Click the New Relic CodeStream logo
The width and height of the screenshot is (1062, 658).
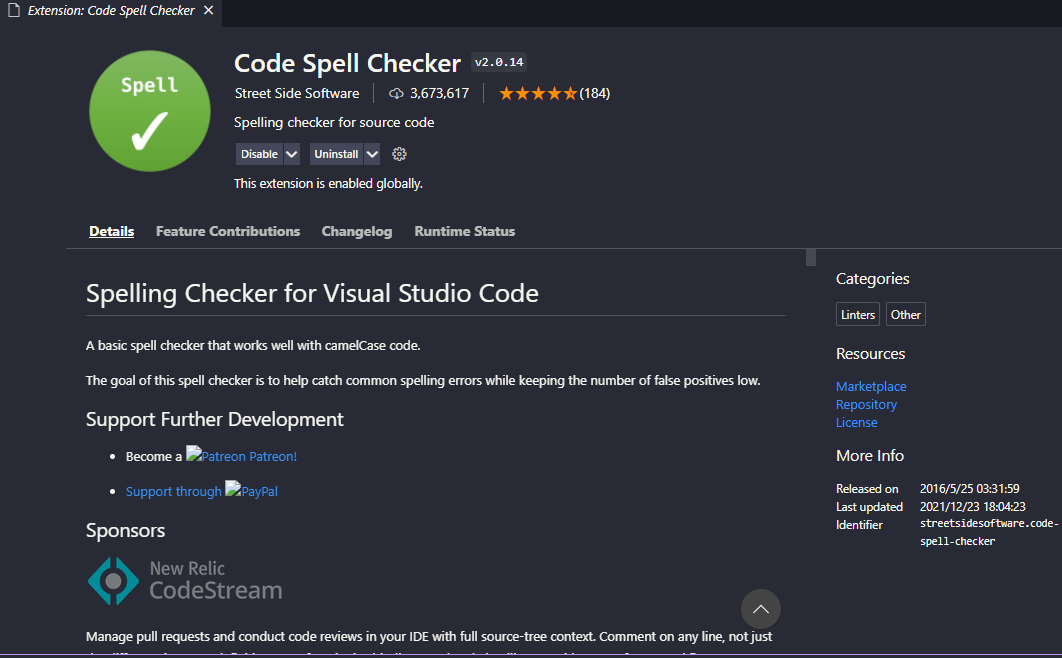point(185,580)
